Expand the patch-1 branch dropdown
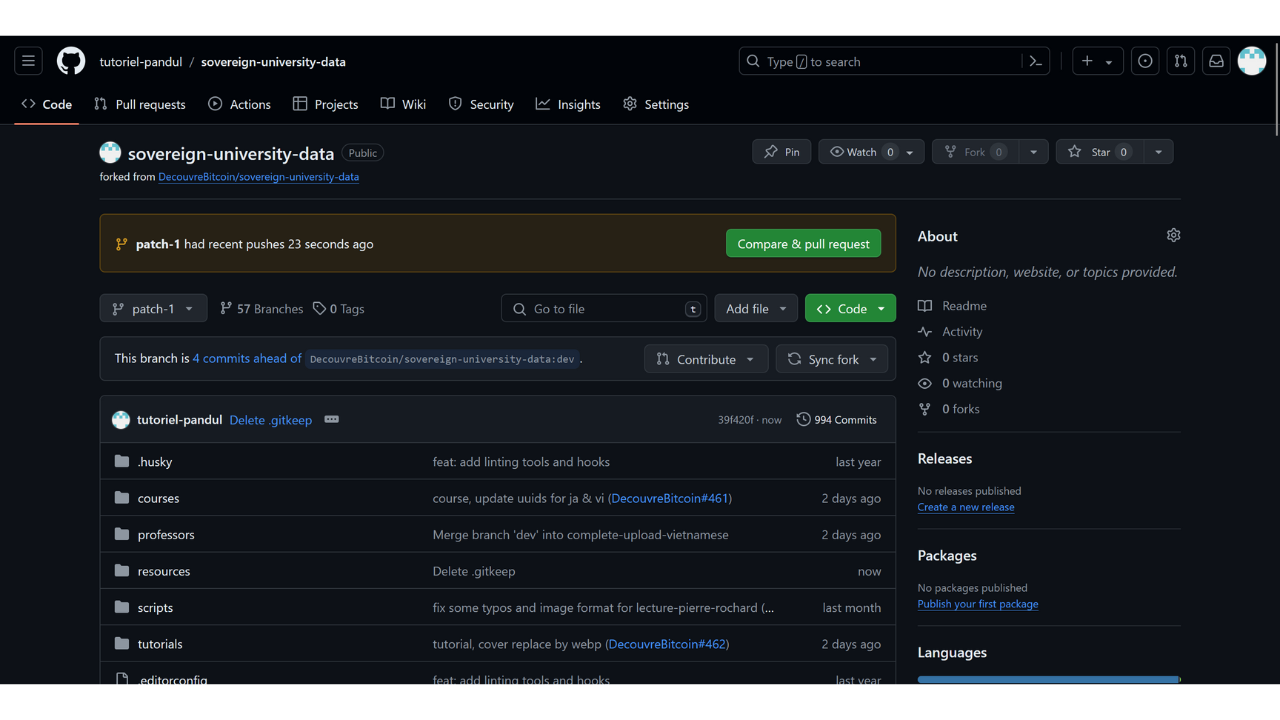1280x720 pixels. pyautogui.click(x=153, y=308)
